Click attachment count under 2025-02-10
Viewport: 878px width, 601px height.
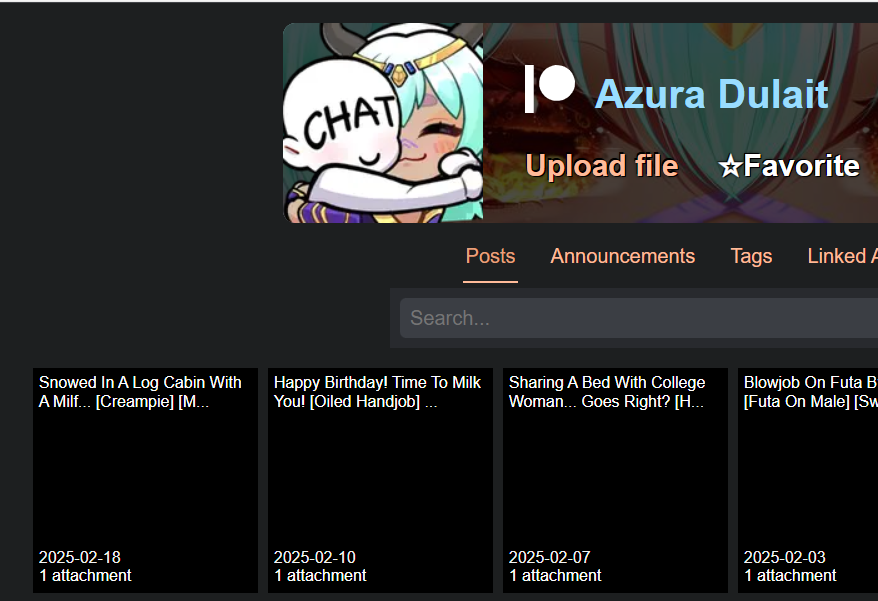(x=320, y=575)
